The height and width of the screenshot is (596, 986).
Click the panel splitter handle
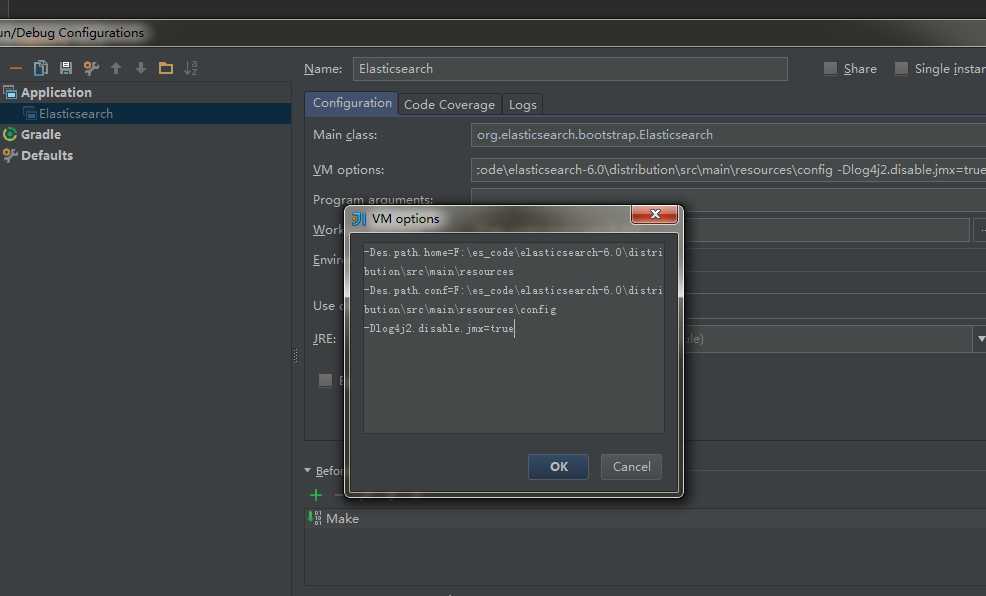click(296, 356)
